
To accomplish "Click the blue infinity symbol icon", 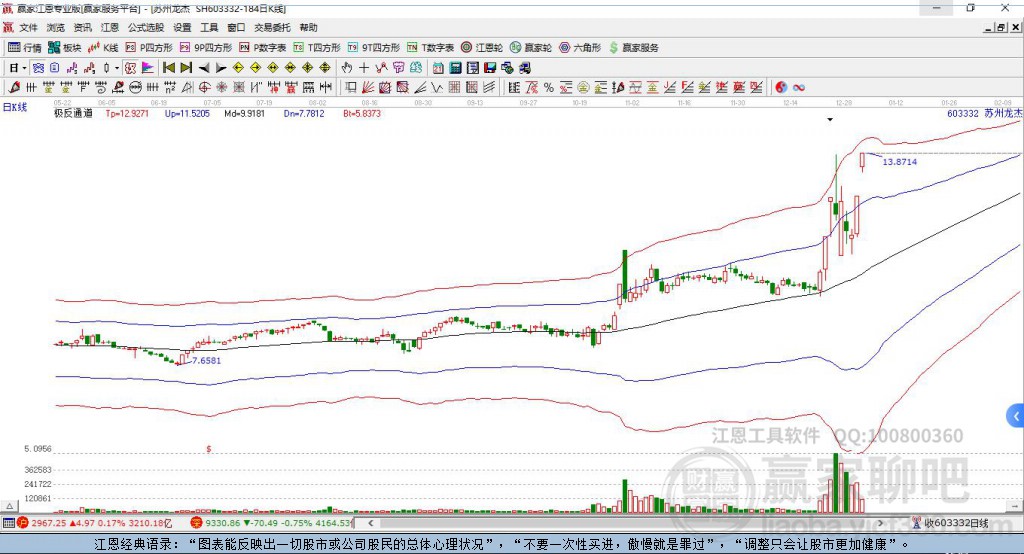I will [x=799, y=88].
